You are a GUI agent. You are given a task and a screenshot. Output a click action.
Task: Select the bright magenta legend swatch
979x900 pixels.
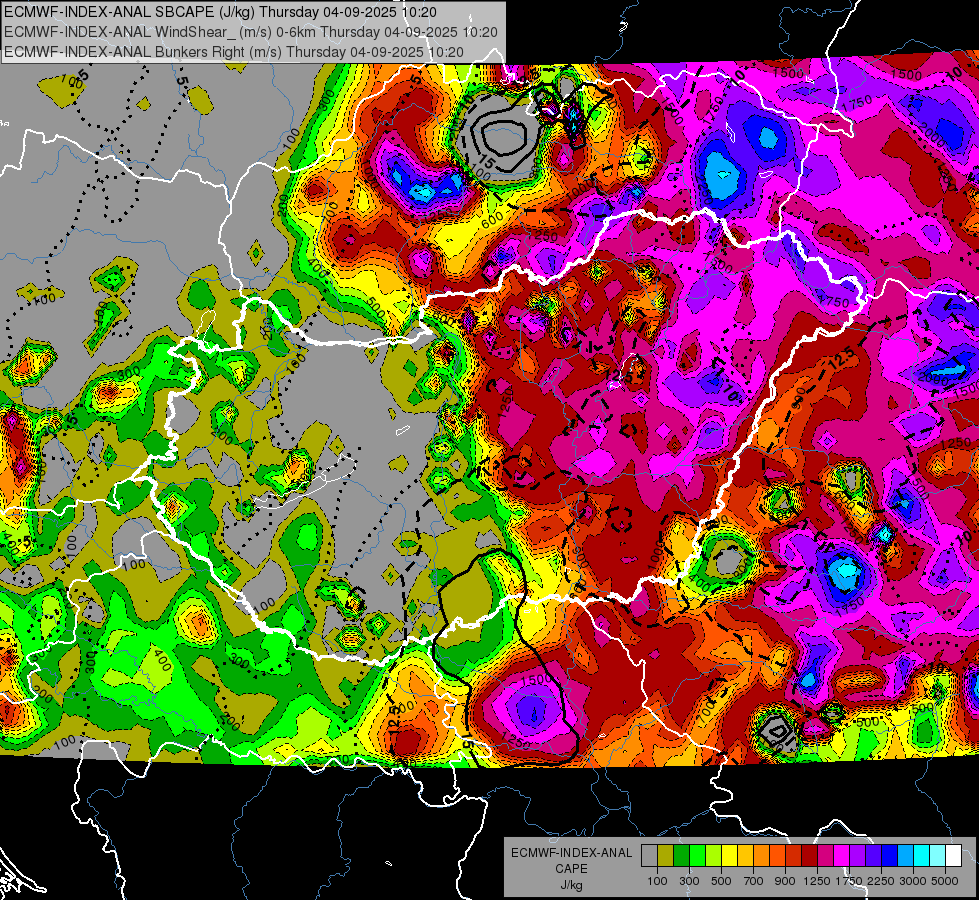point(842,856)
